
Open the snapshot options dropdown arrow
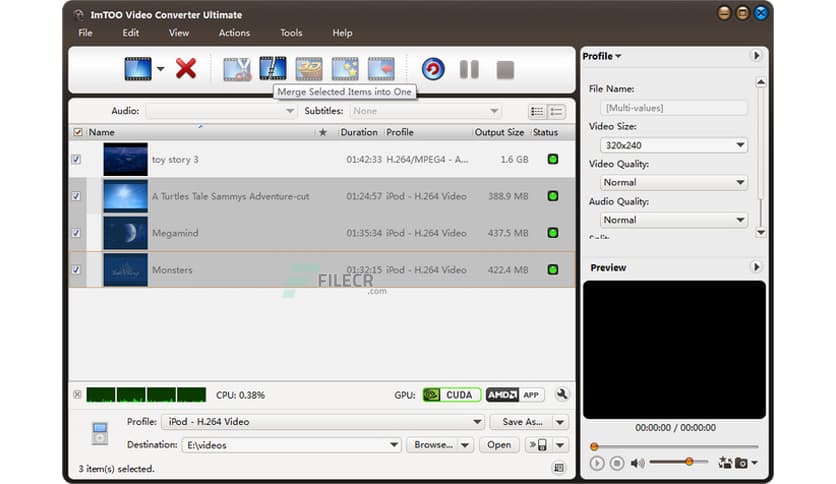754,463
